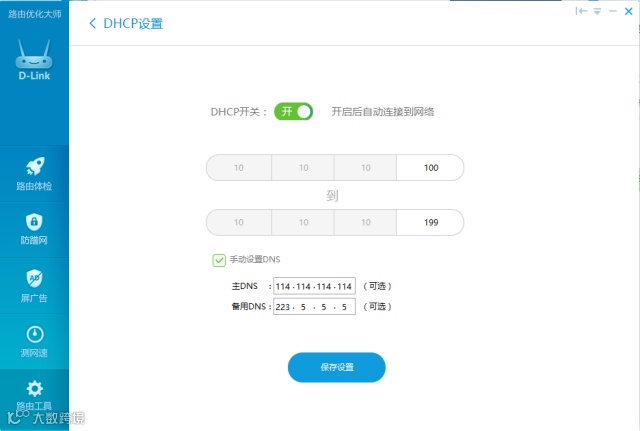Open 测网速 speed test clock icon
Image resolution: width=640 pixels, height=431 pixels.
point(35,334)
